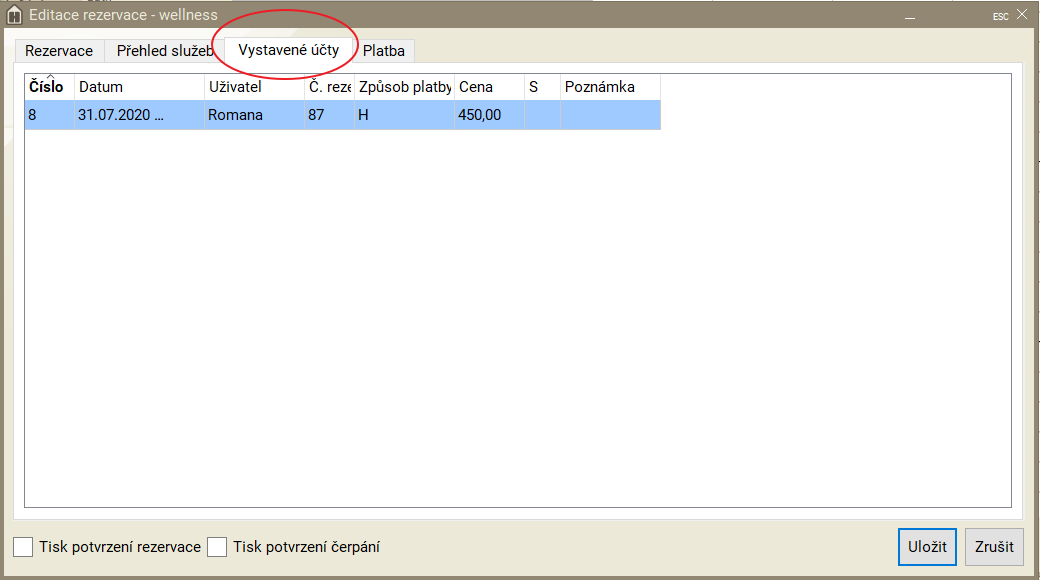Minimize the Editace rezervace window
Screen dimensions: 1040x580
tap(910, 16)
